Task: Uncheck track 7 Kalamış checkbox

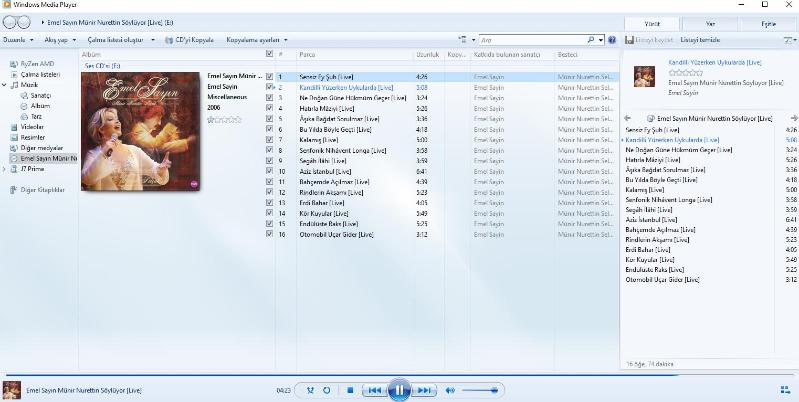Action: [x=270, y=140]
